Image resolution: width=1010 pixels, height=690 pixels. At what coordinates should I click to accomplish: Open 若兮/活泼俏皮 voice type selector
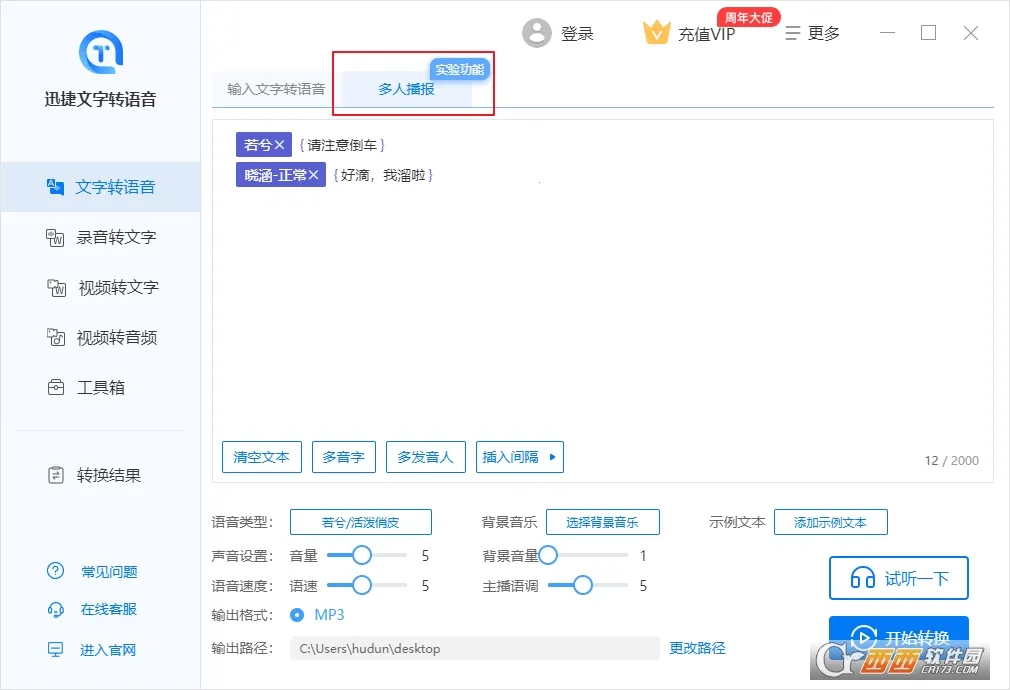pos(361,522)
